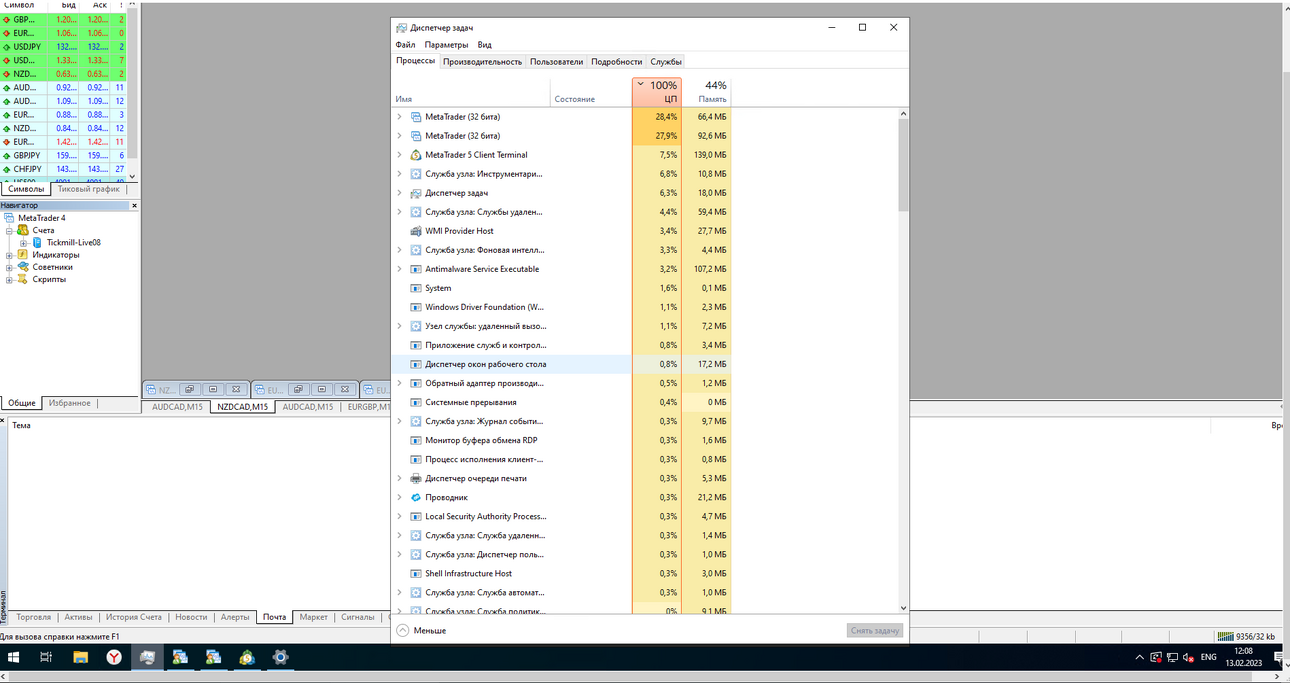Switch to the Избранное tab in Navigator
The width and height of the screenshot is (1290, 683).
pos(70,403)
